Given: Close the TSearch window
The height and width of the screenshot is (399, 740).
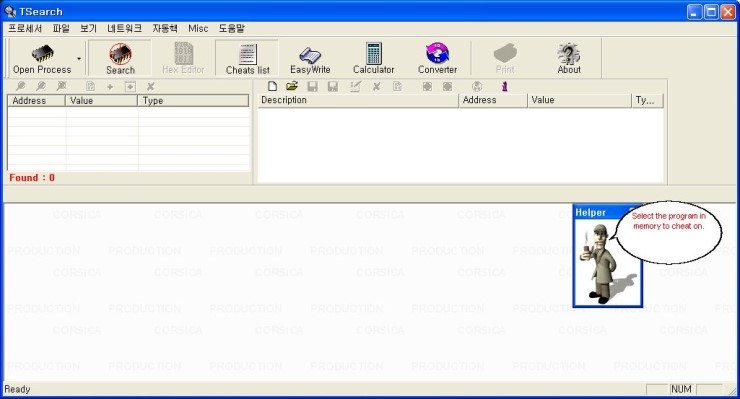Looking at the screenshot, I should 728,12.
